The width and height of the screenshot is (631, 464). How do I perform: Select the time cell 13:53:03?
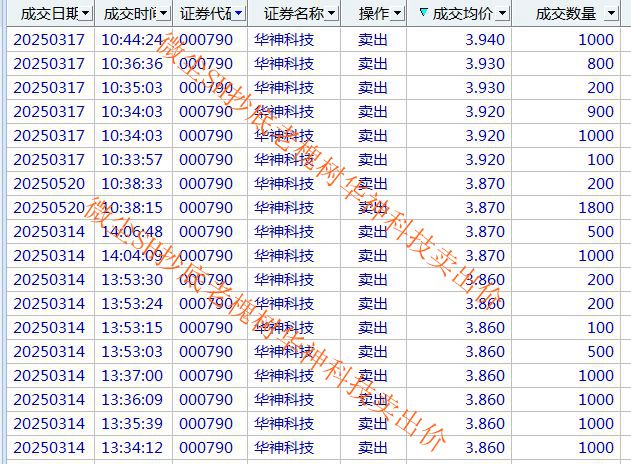[x=132, y=352]
